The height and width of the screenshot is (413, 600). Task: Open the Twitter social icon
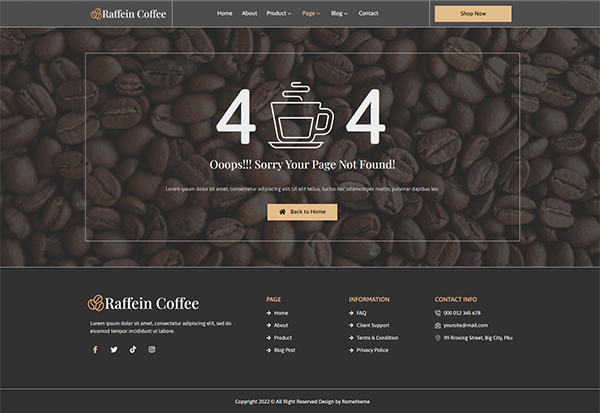point(114,350)
